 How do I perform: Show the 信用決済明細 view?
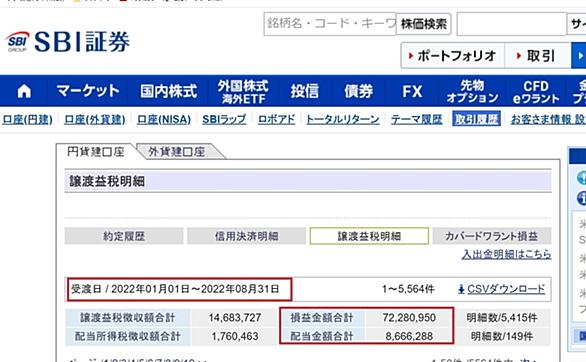coord(246,236)
